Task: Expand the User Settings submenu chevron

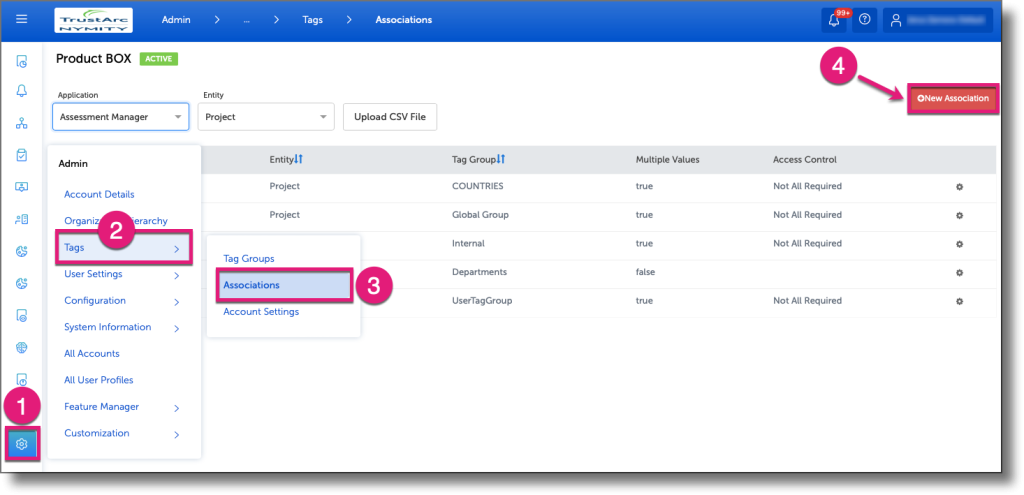Action: [176, 276]
